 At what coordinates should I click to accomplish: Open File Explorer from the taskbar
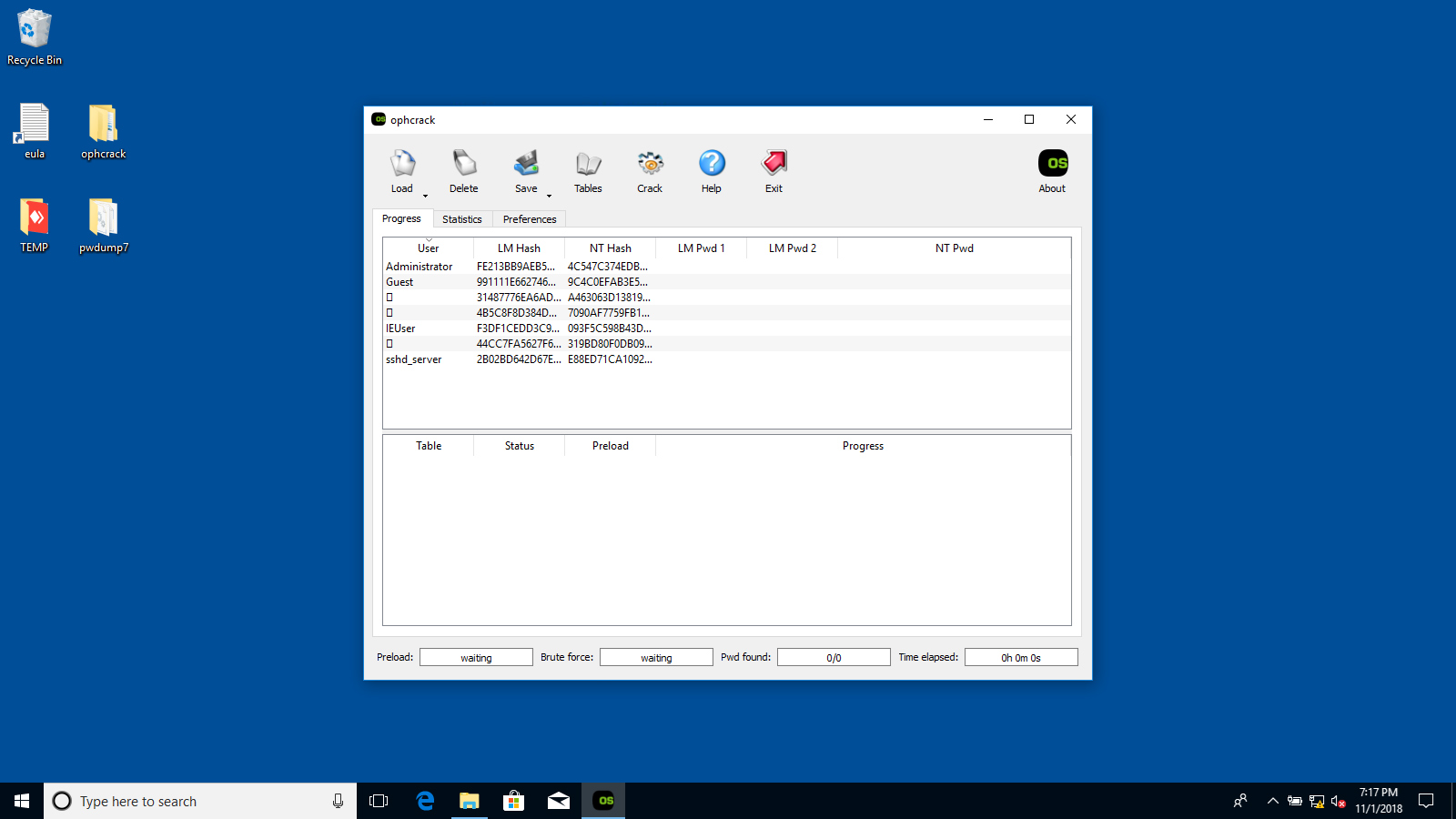pos(470,801)
